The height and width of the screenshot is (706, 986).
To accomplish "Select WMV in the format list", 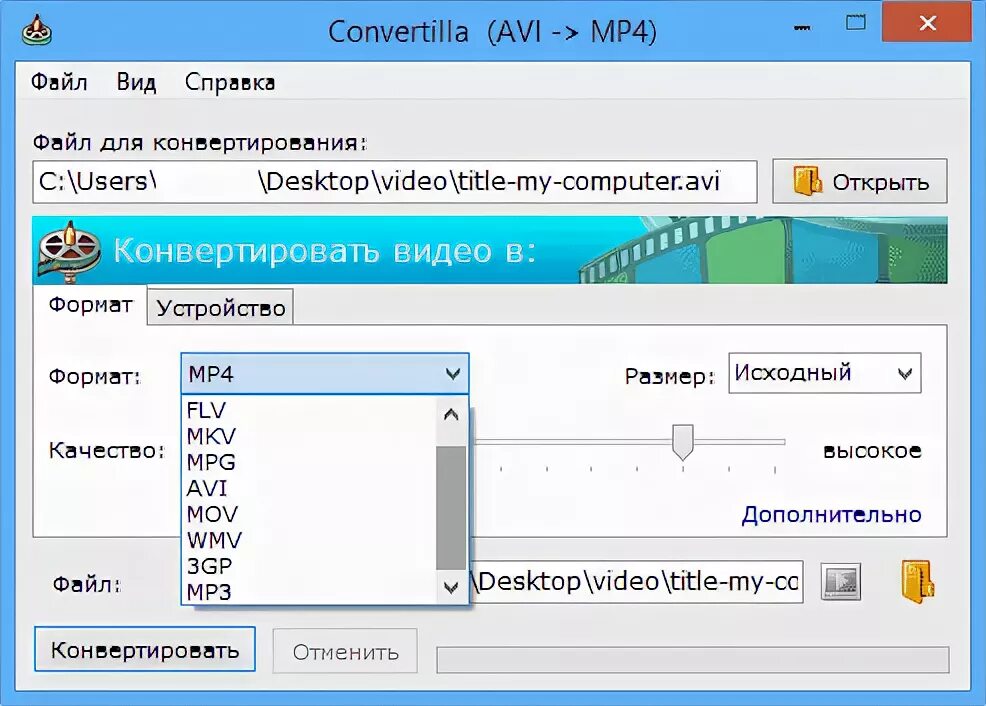I will [x=309, y=540].
